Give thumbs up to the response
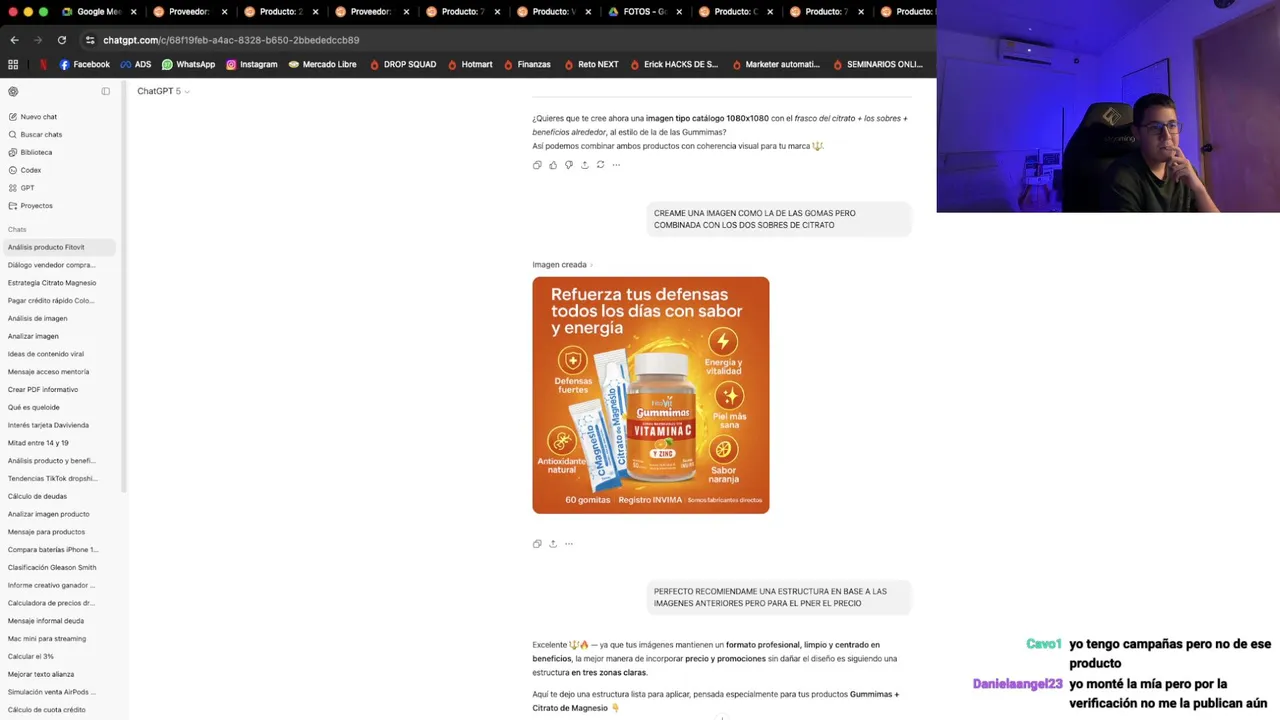 pyautogui.click(x=553, y=165)
